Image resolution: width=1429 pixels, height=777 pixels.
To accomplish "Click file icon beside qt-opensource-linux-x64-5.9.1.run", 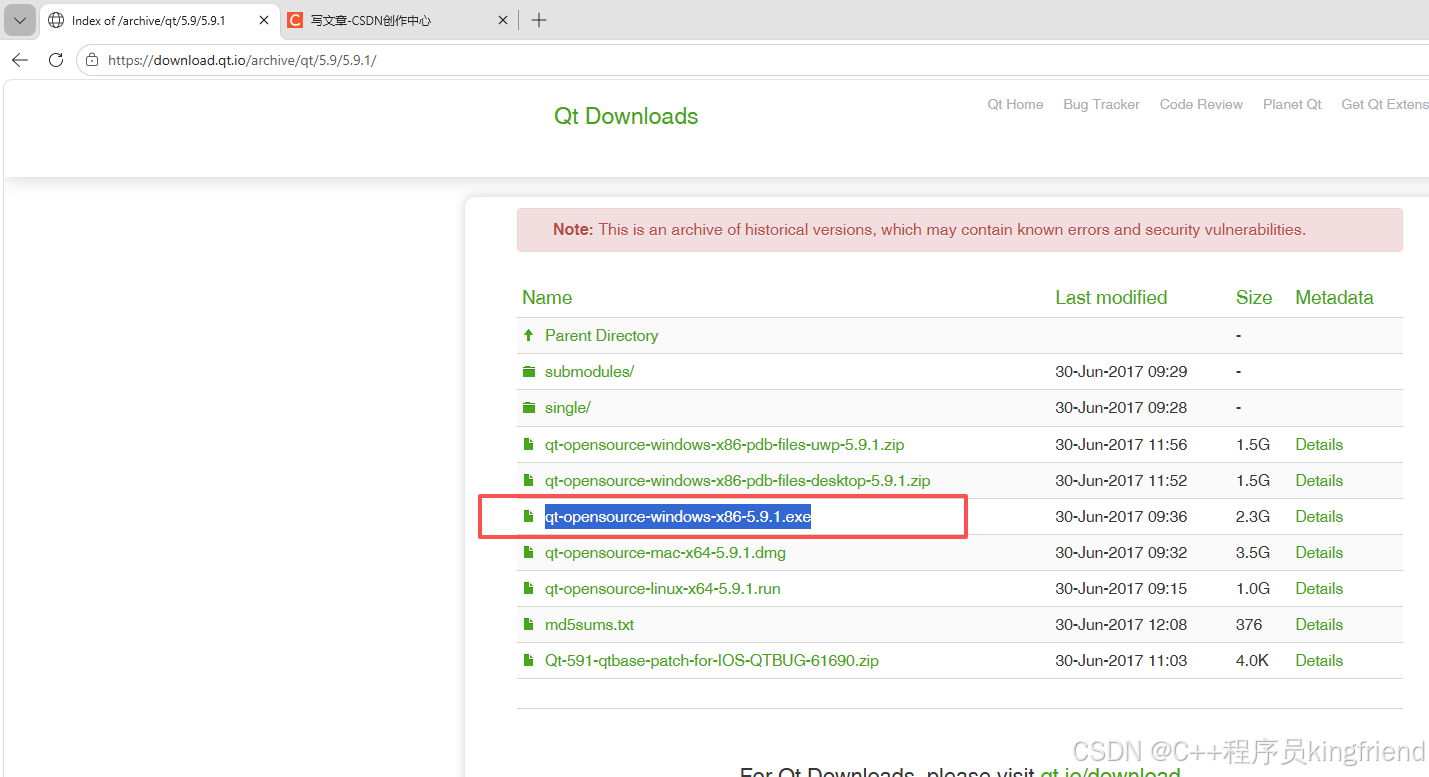I will [x=529, y=588].
